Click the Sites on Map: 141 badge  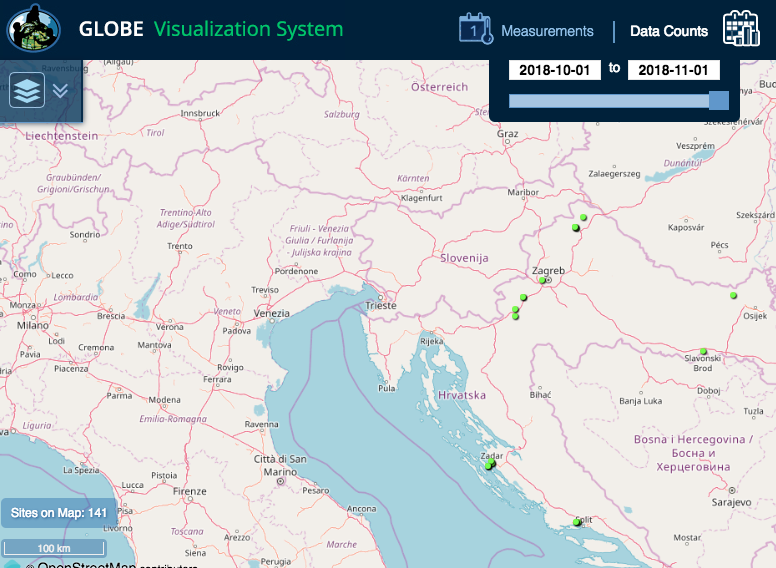point(58,513)
